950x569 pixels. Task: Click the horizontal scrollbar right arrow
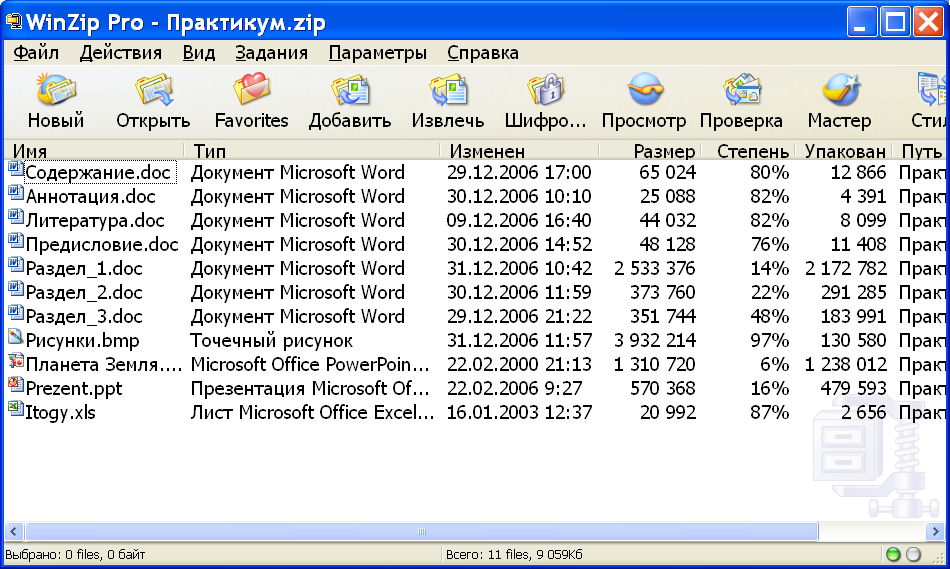pyautogui.click(x=935, y=531)
